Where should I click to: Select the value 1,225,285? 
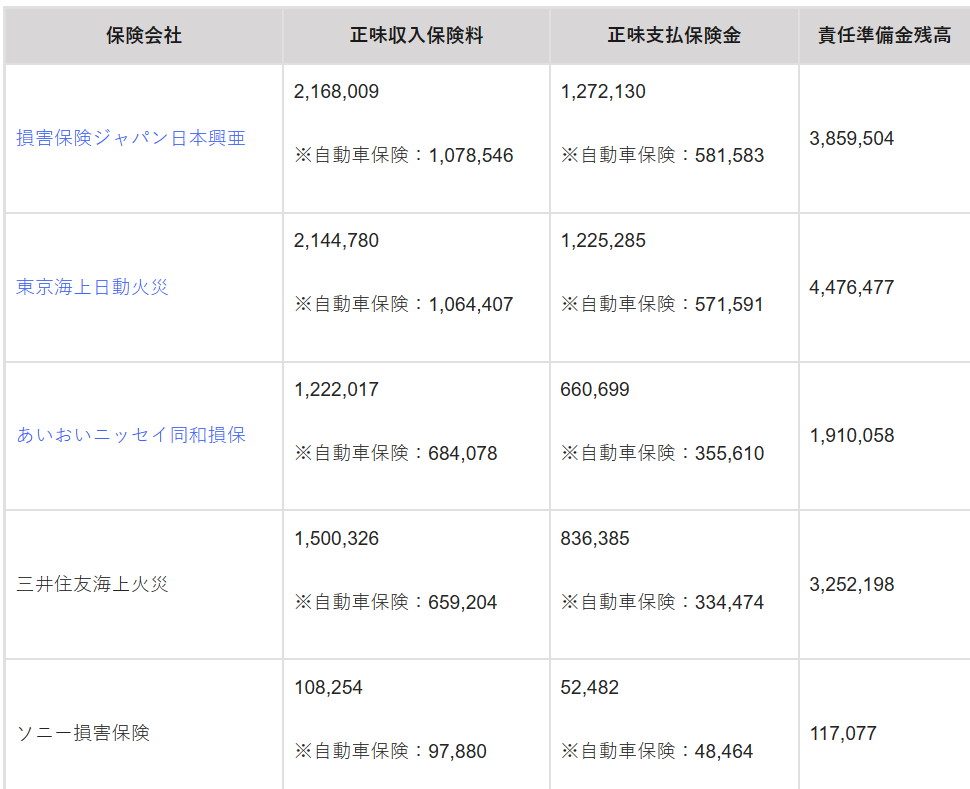click(603, 241)
